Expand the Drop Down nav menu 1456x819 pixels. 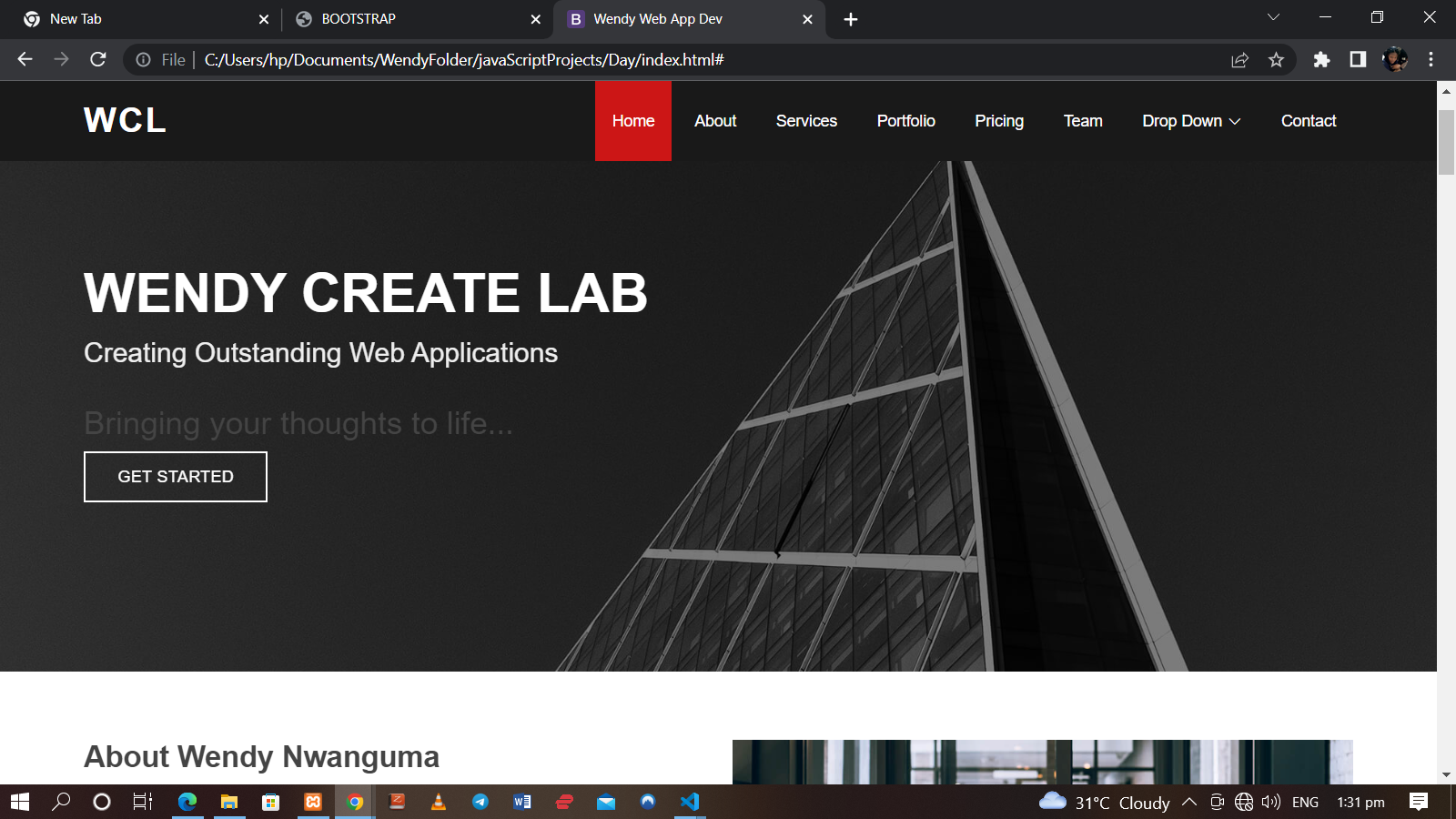point(1190,121)
